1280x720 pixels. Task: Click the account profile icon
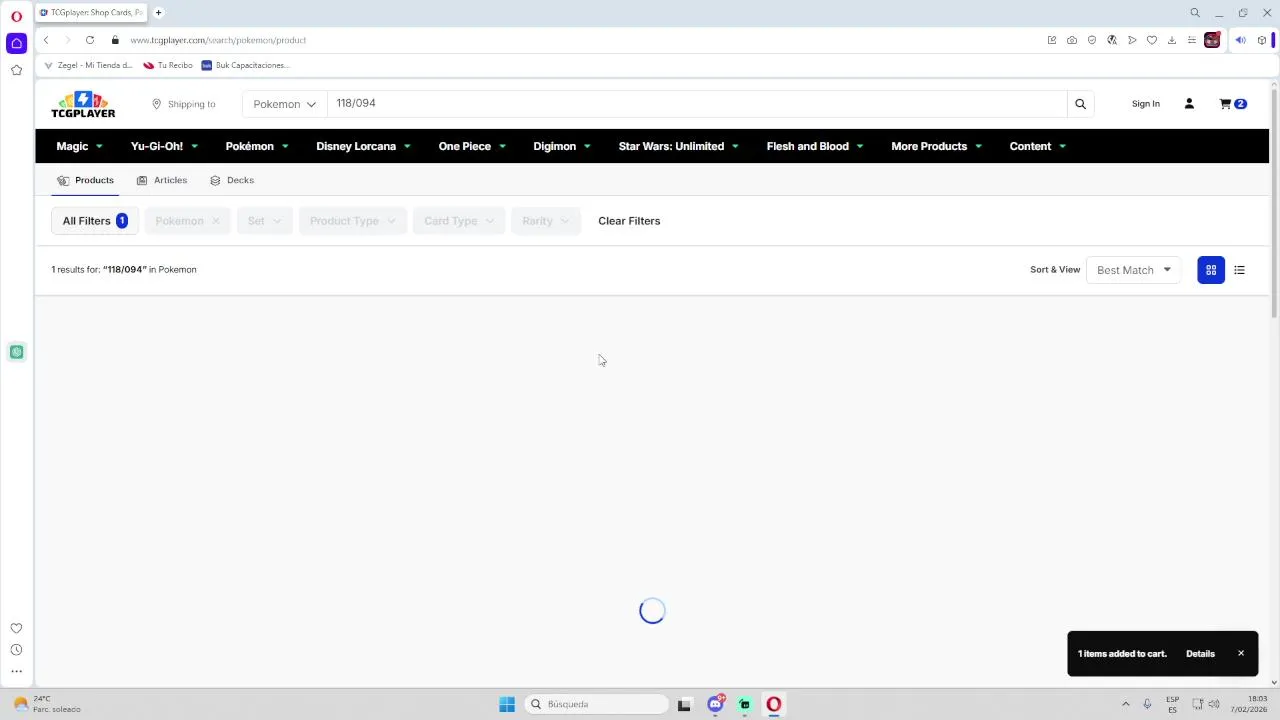pos(1189,104)
